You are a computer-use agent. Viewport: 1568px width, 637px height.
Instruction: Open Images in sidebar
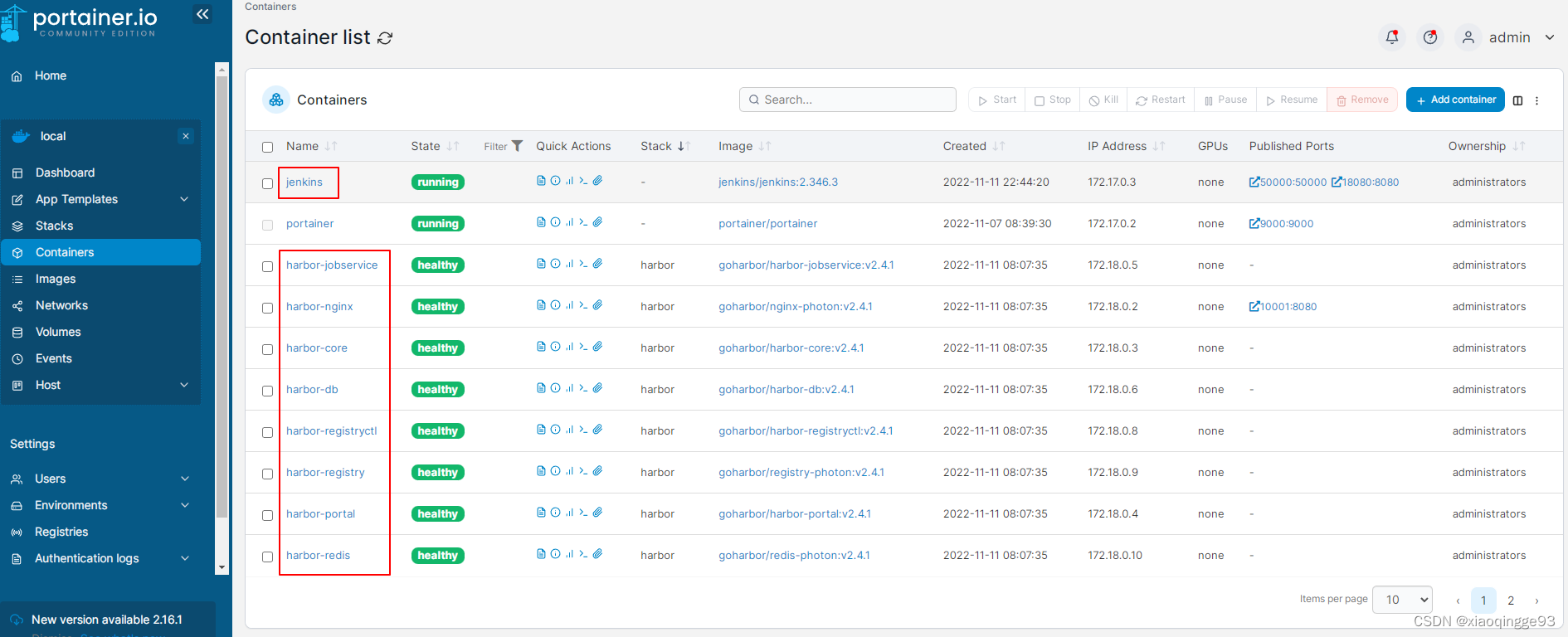[x=101, y=279]
